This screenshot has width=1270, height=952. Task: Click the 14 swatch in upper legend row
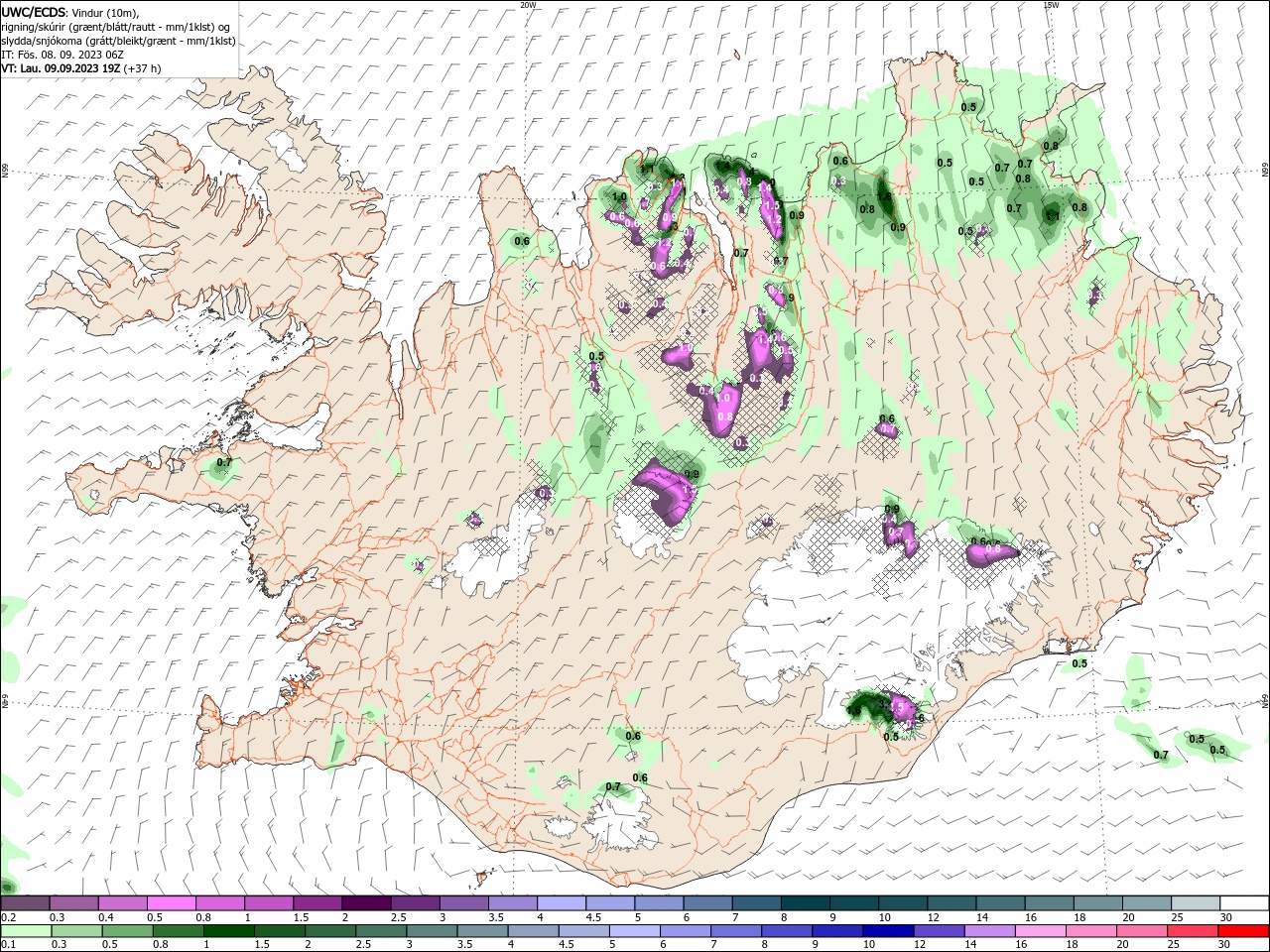pos(999,903)
